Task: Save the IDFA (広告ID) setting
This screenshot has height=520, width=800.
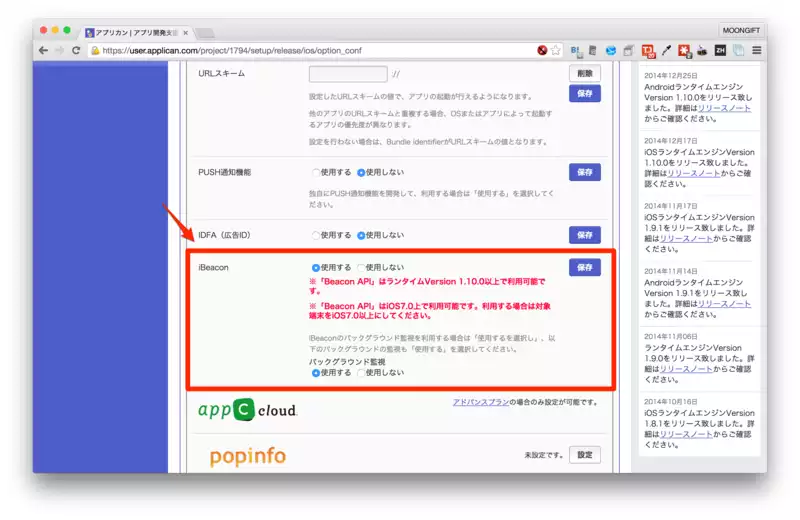Action: (x=585, y=235)
